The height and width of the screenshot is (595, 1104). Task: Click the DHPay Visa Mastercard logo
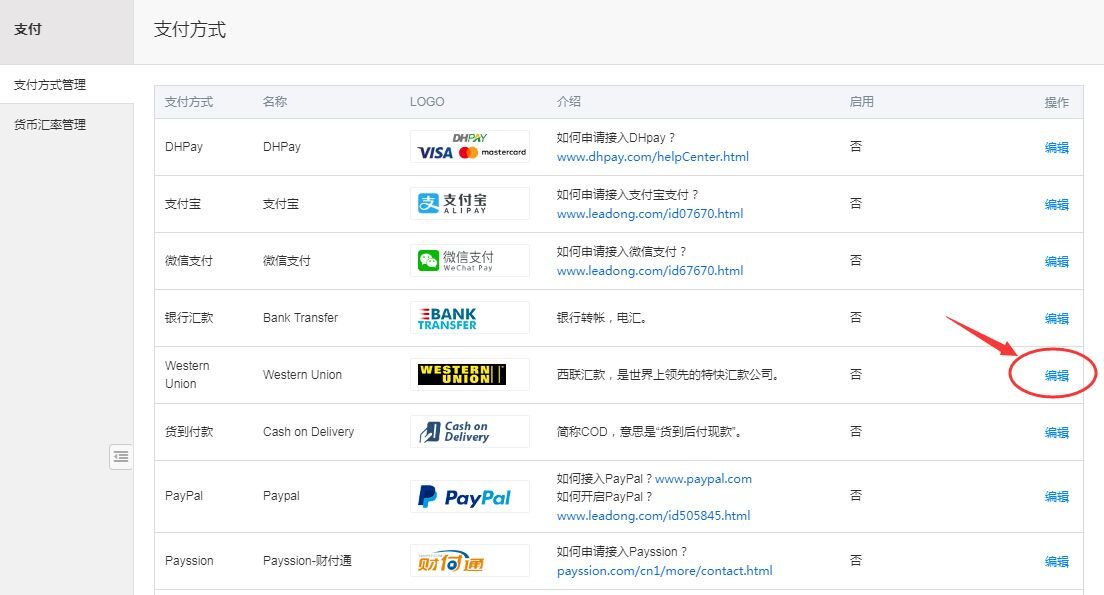(x=470, y=147)
